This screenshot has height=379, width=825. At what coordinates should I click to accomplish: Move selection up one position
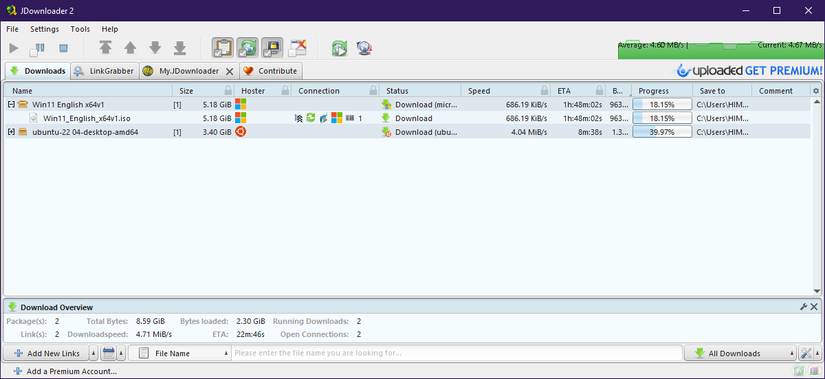point(130,48)
